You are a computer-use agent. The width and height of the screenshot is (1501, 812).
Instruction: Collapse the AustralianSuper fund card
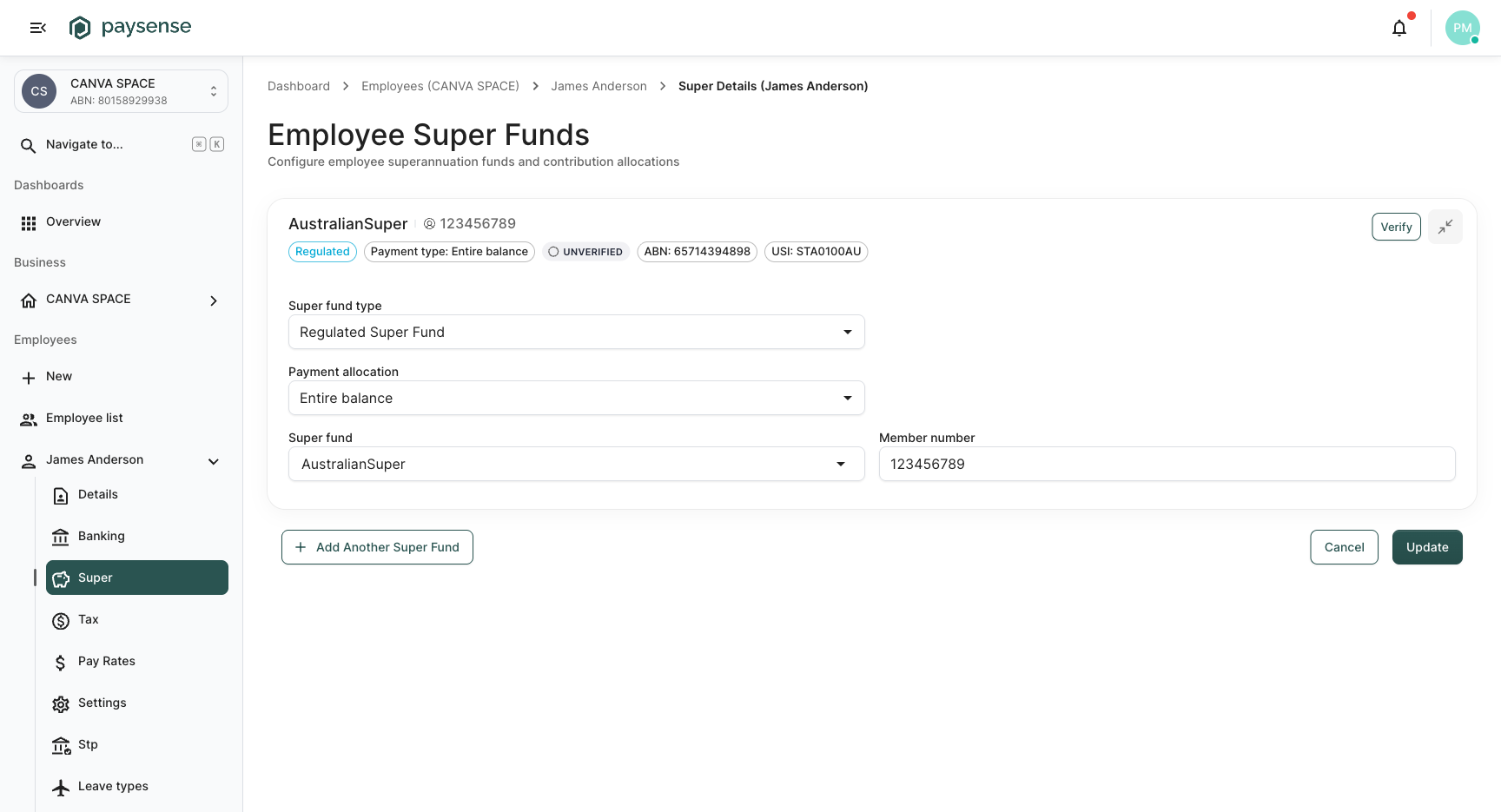(1445, 227)
